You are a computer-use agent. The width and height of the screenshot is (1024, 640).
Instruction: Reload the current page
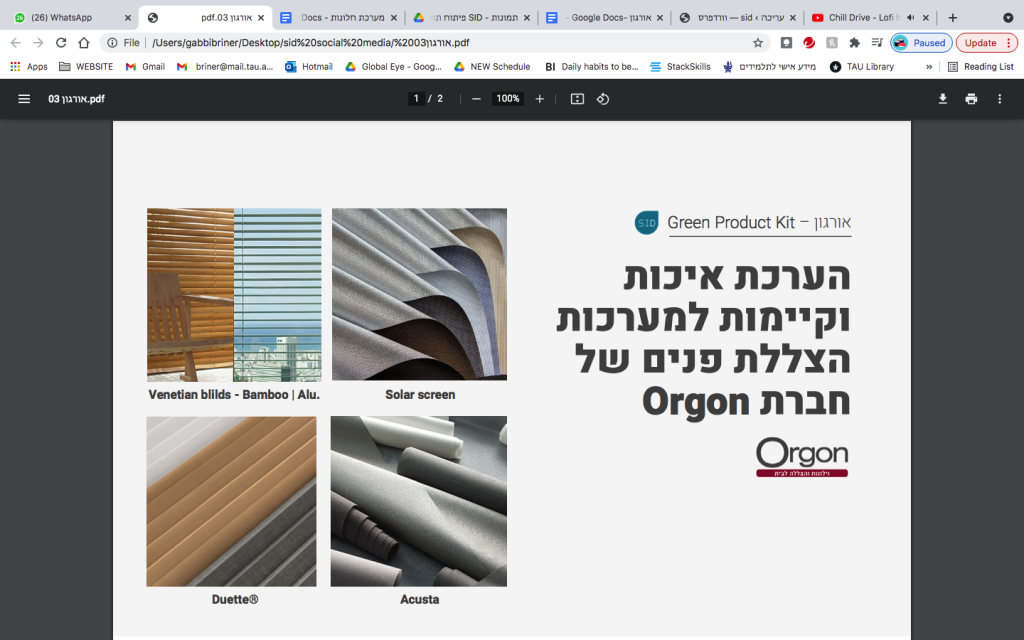click(x=61, y=42)
